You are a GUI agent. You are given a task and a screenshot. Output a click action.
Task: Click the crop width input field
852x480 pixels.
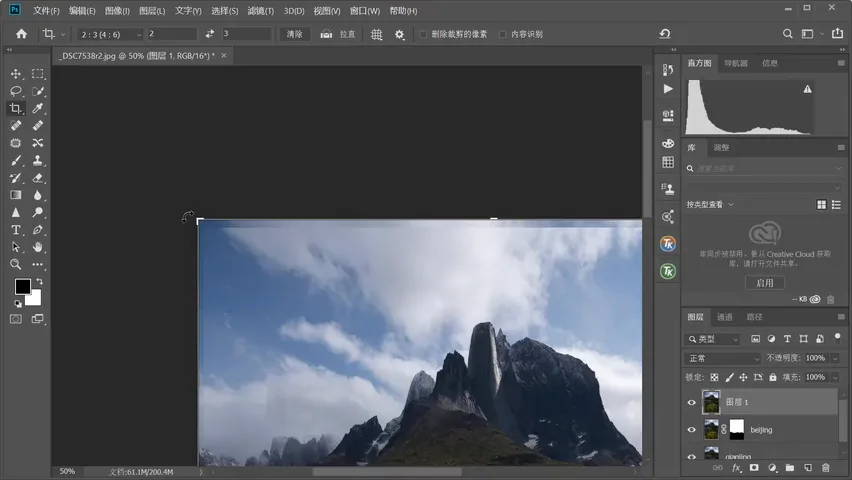[172, 34]
